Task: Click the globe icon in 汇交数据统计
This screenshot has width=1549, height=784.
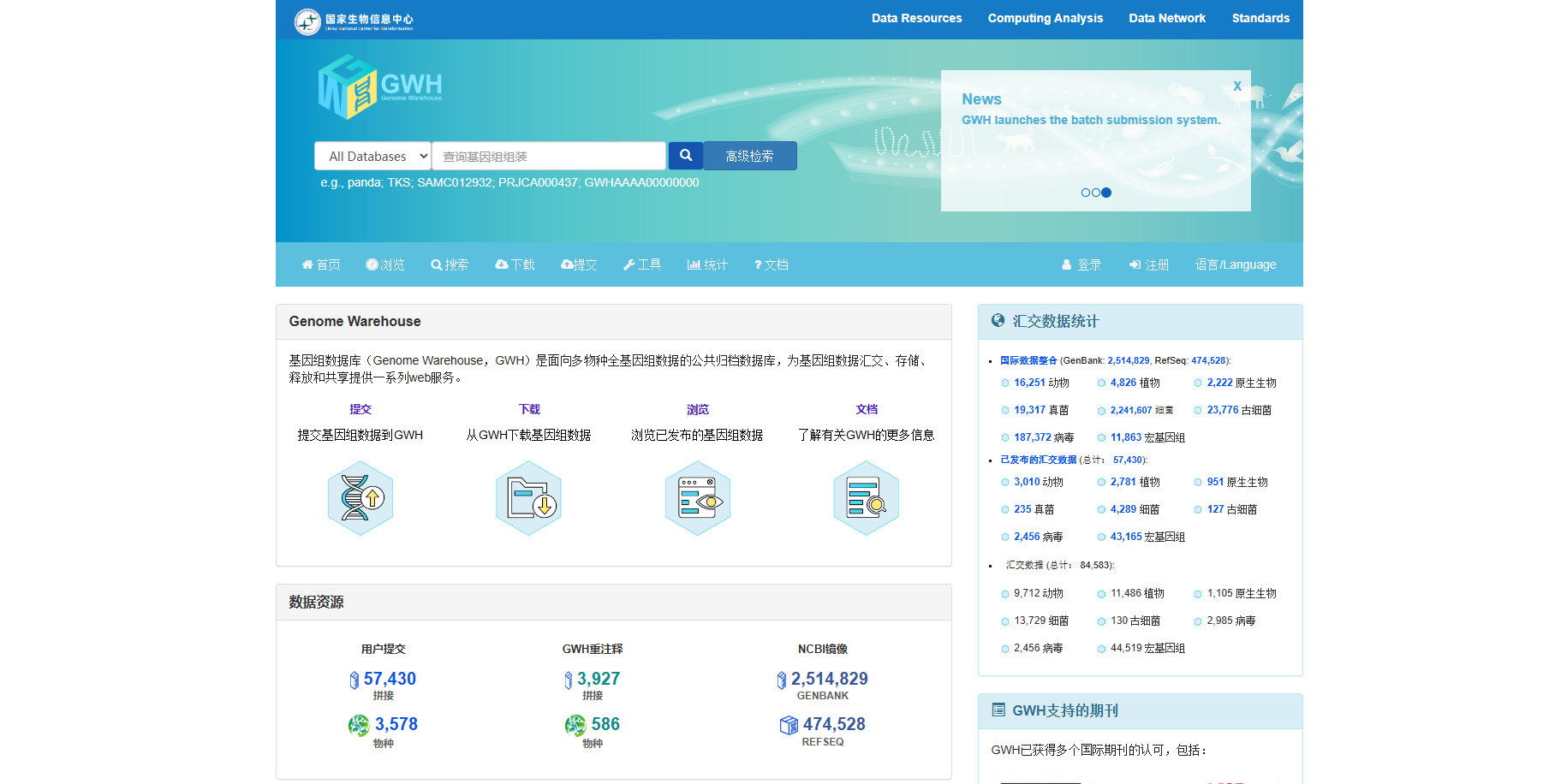Action: 998,320
